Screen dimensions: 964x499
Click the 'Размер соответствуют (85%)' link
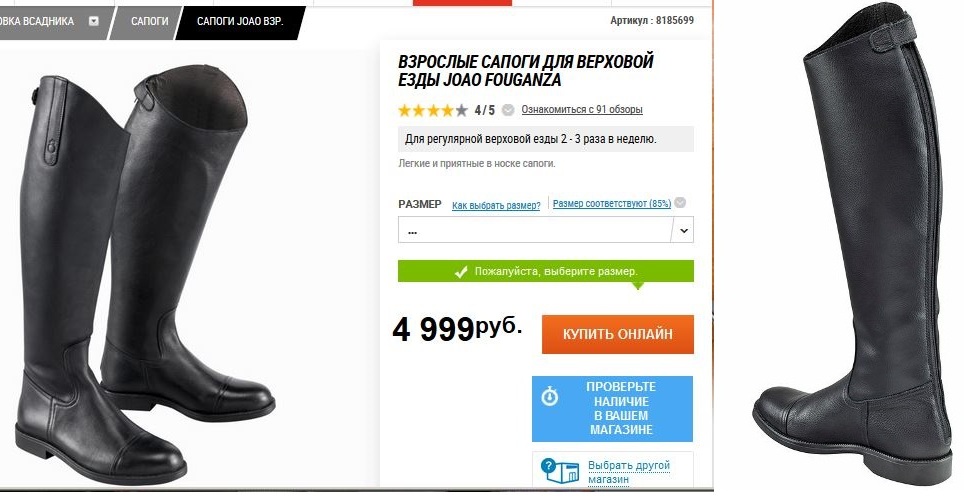tap(612, 203)
